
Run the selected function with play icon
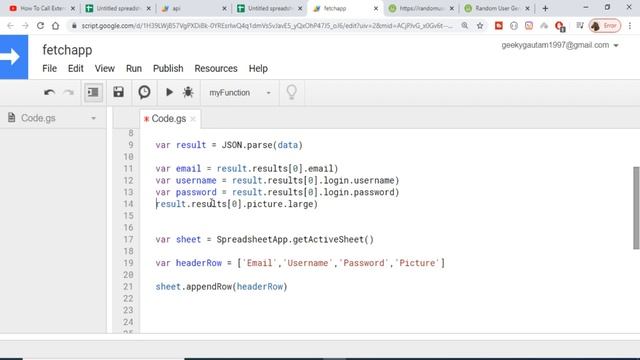[169, 92]
